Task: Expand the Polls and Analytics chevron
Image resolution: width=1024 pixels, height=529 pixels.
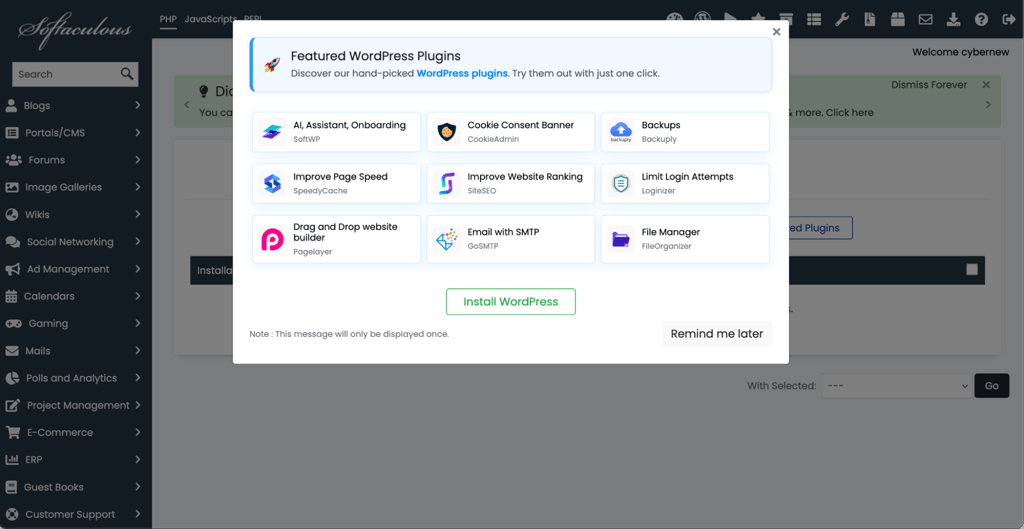Action: coord(138,378)
